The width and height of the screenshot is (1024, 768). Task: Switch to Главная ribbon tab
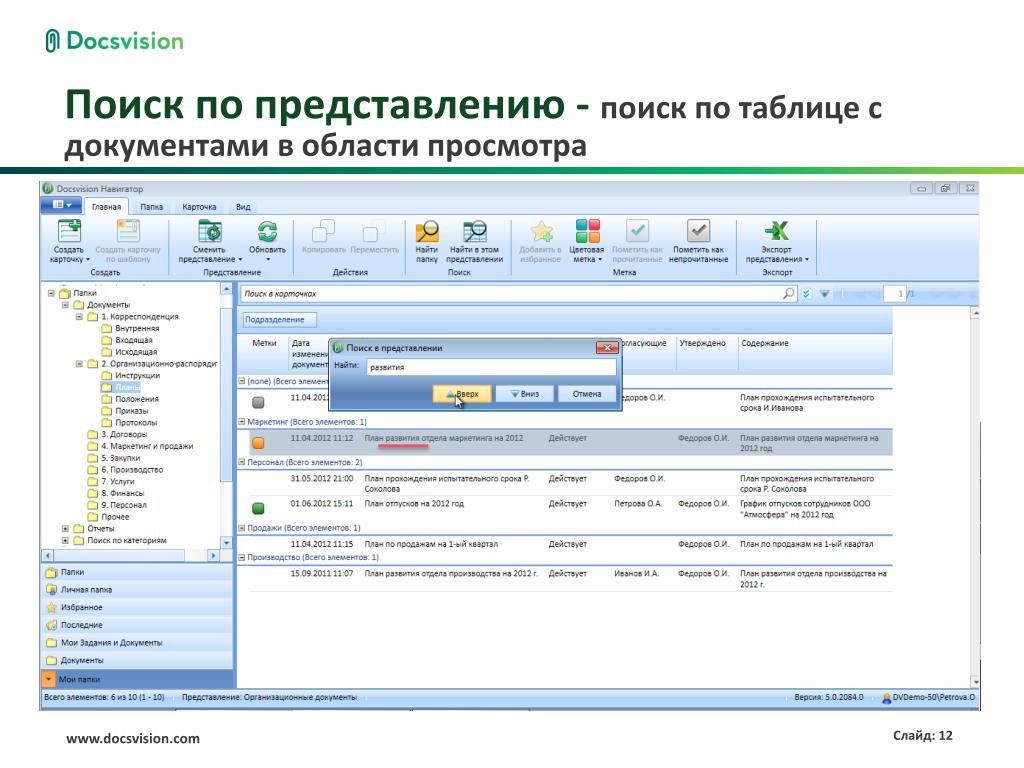[x=106, y=207]
